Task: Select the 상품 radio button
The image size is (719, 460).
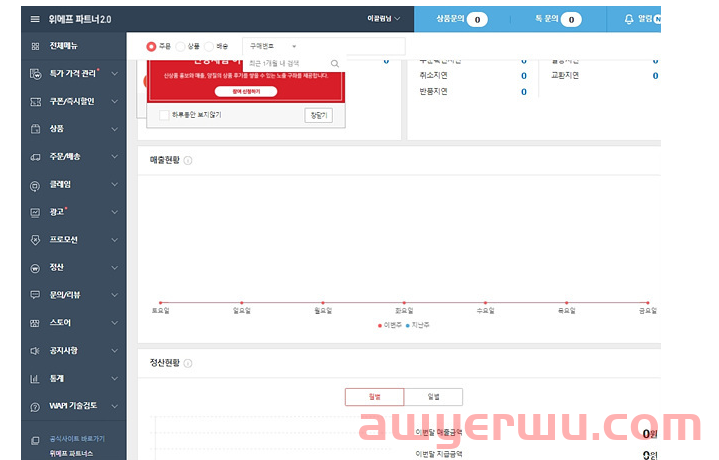Action: click(x=180, y=46)
